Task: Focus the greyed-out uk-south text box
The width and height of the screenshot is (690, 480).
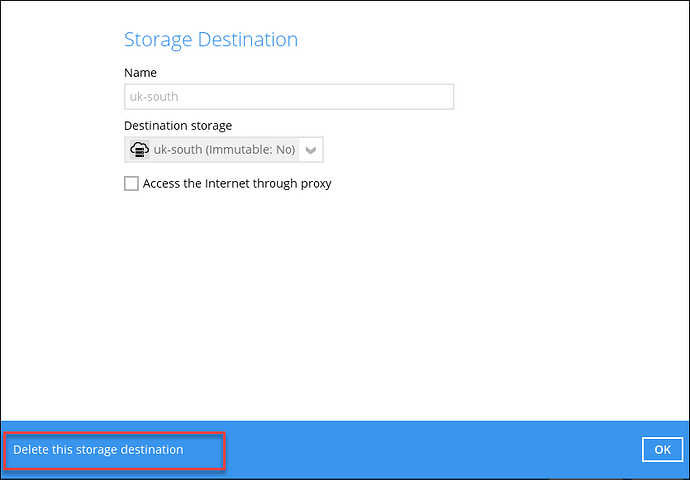Action: pos(288,97)
